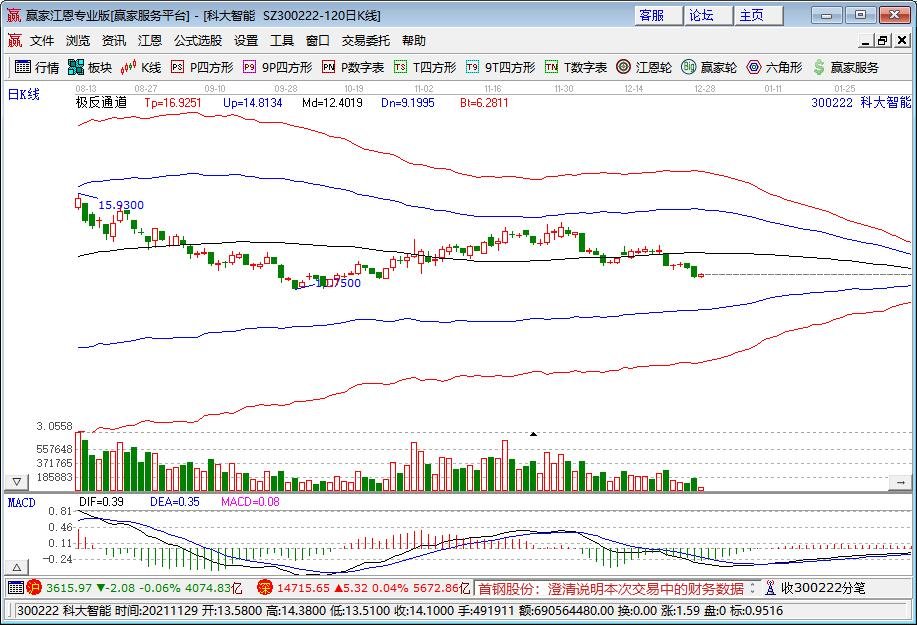Click the Up=14.8134 value

[x=253, y=103]
